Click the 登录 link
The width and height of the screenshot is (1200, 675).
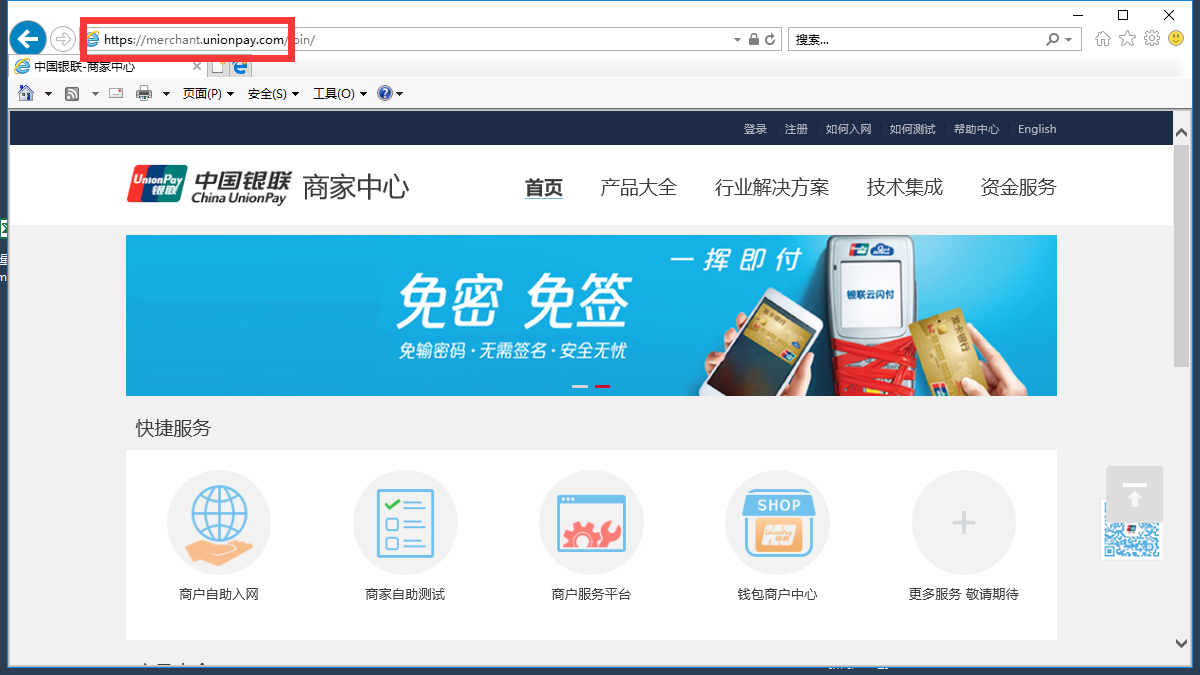tap(755, 129)
